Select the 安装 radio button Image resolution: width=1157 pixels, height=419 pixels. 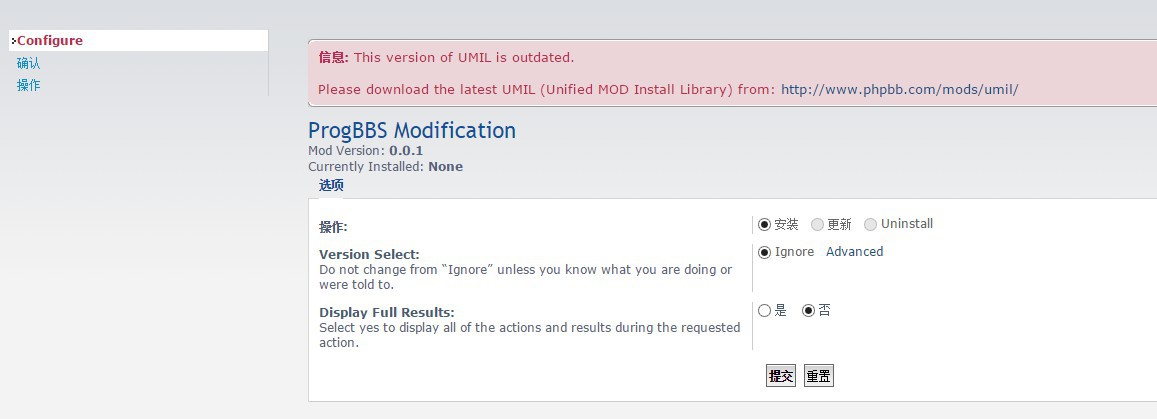pyautogui.click(x=764, y=224)
